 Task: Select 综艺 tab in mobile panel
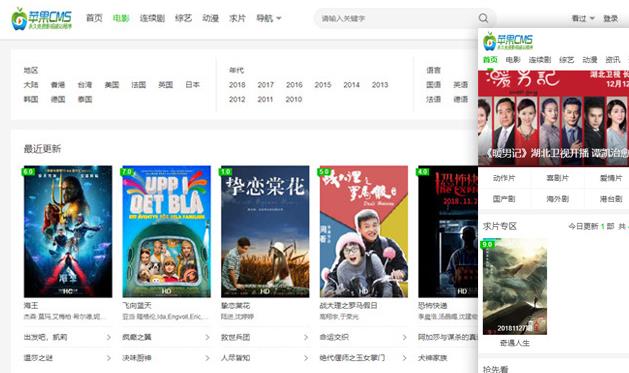click(x=566, y=60)
